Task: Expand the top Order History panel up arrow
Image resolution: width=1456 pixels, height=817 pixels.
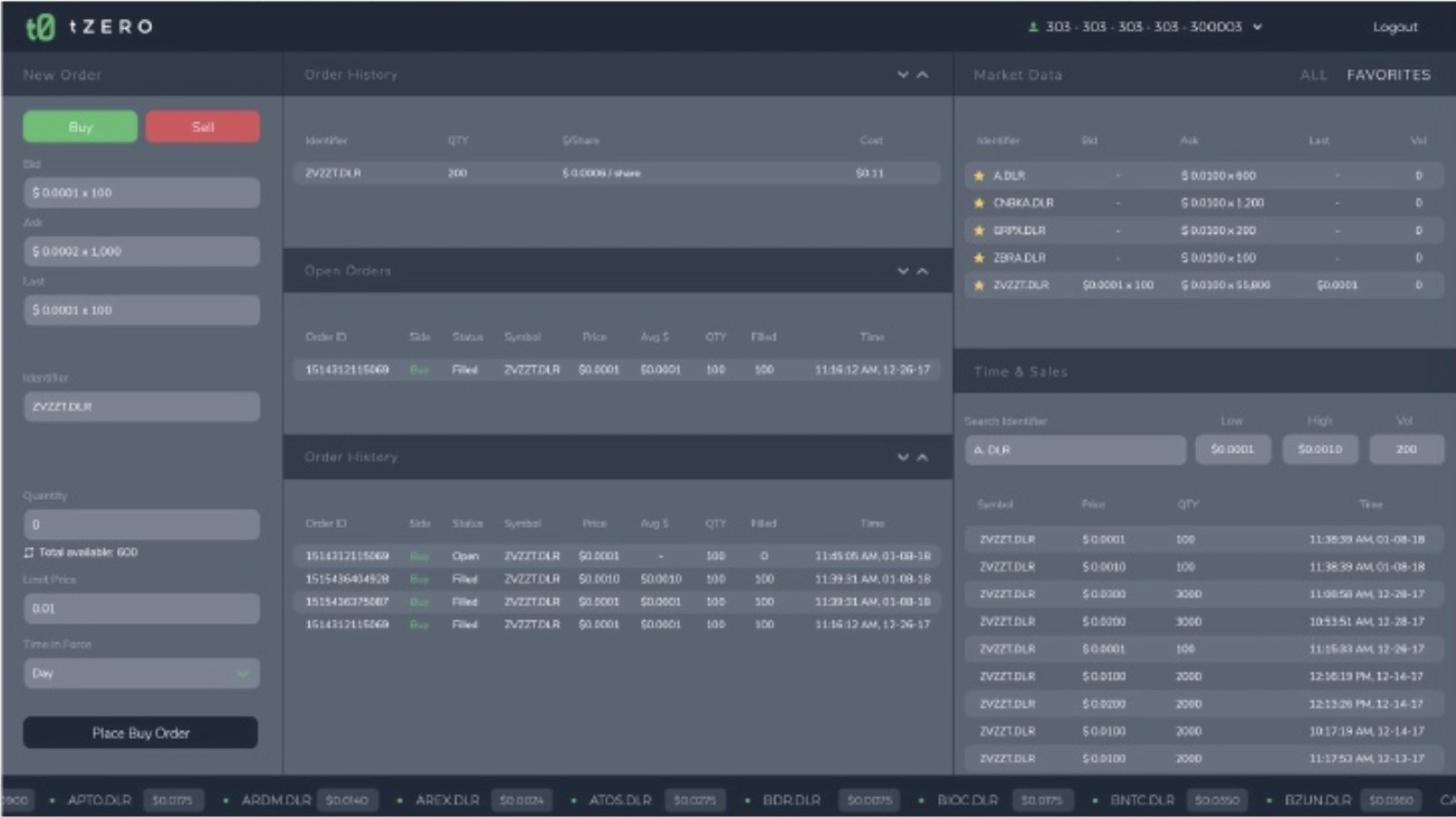Action: [923, 74]
